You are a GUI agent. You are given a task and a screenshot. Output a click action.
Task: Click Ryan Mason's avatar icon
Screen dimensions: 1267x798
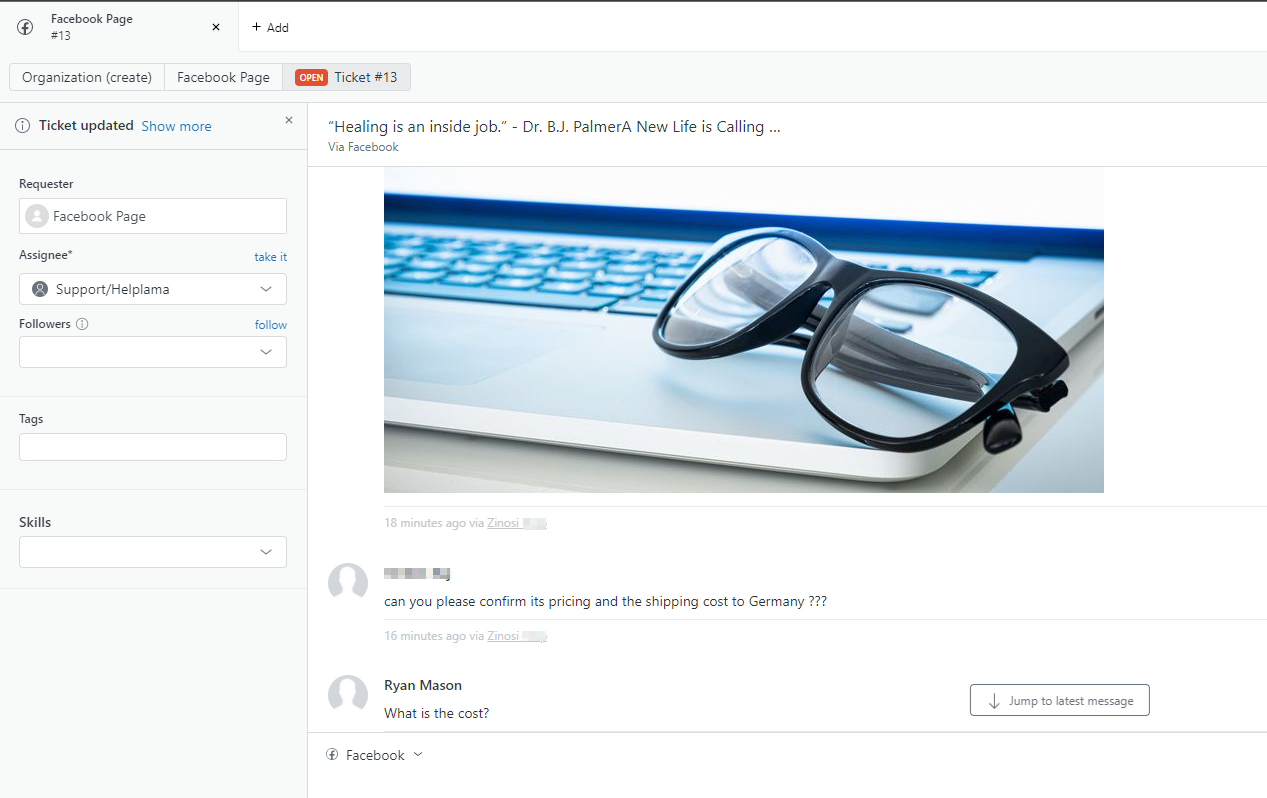click(348, 694)
